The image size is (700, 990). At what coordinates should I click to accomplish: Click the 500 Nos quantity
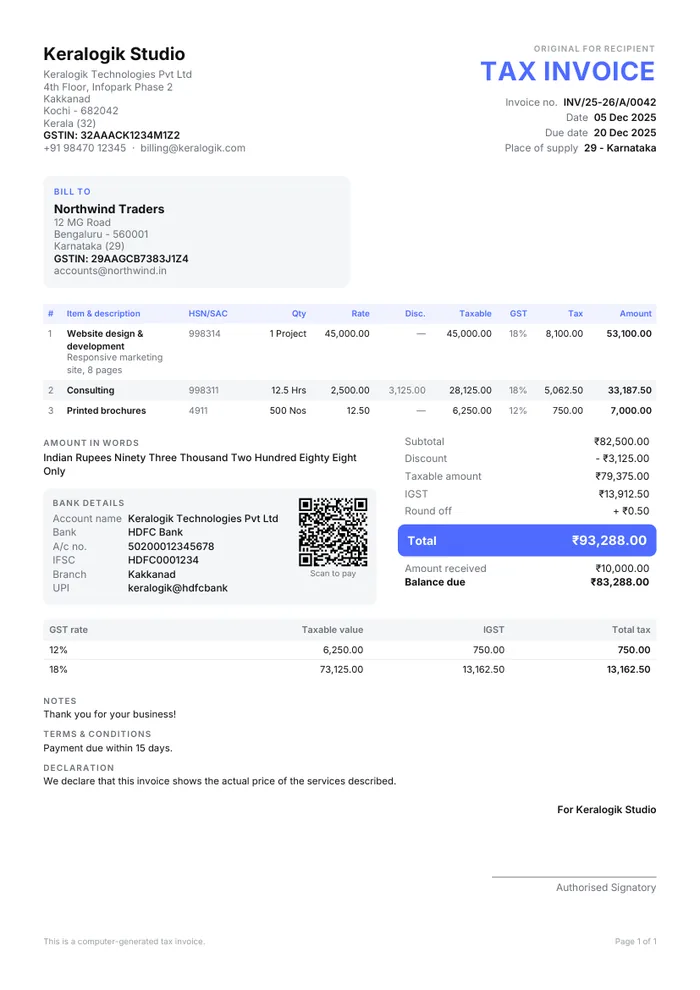[288, 410]
